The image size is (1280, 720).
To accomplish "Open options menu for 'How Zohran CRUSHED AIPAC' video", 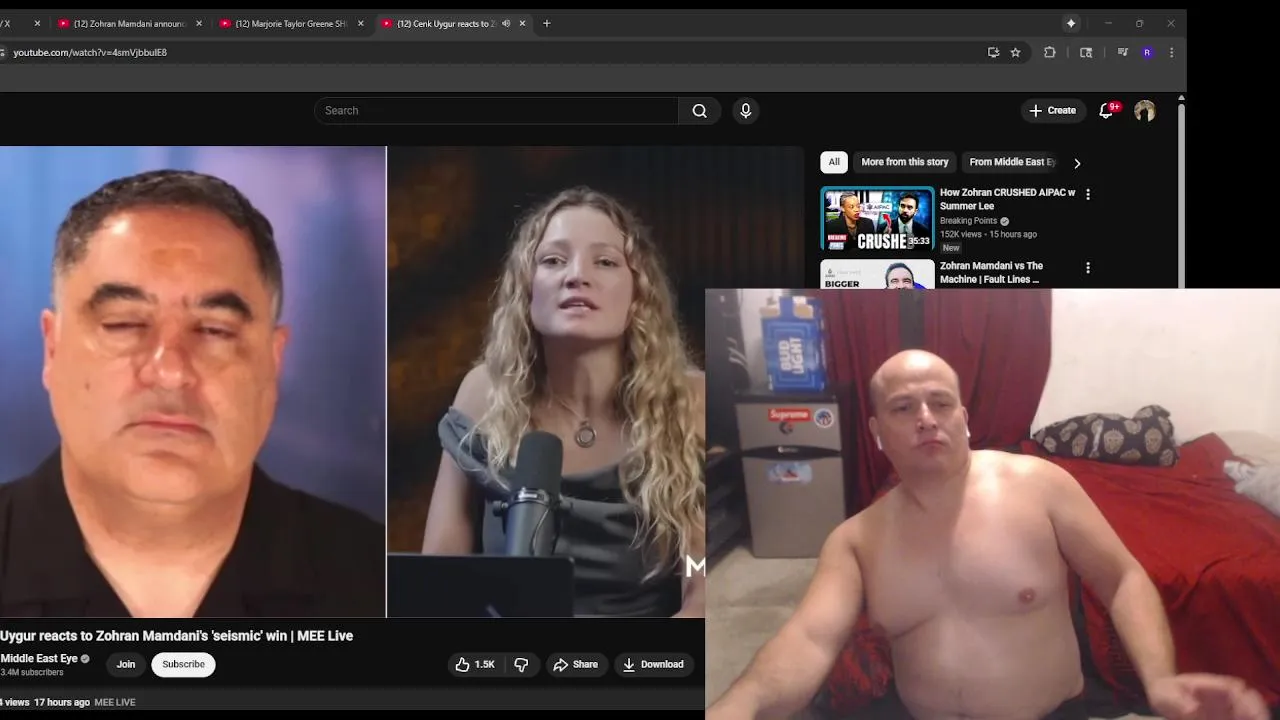I will [1088, 195].
